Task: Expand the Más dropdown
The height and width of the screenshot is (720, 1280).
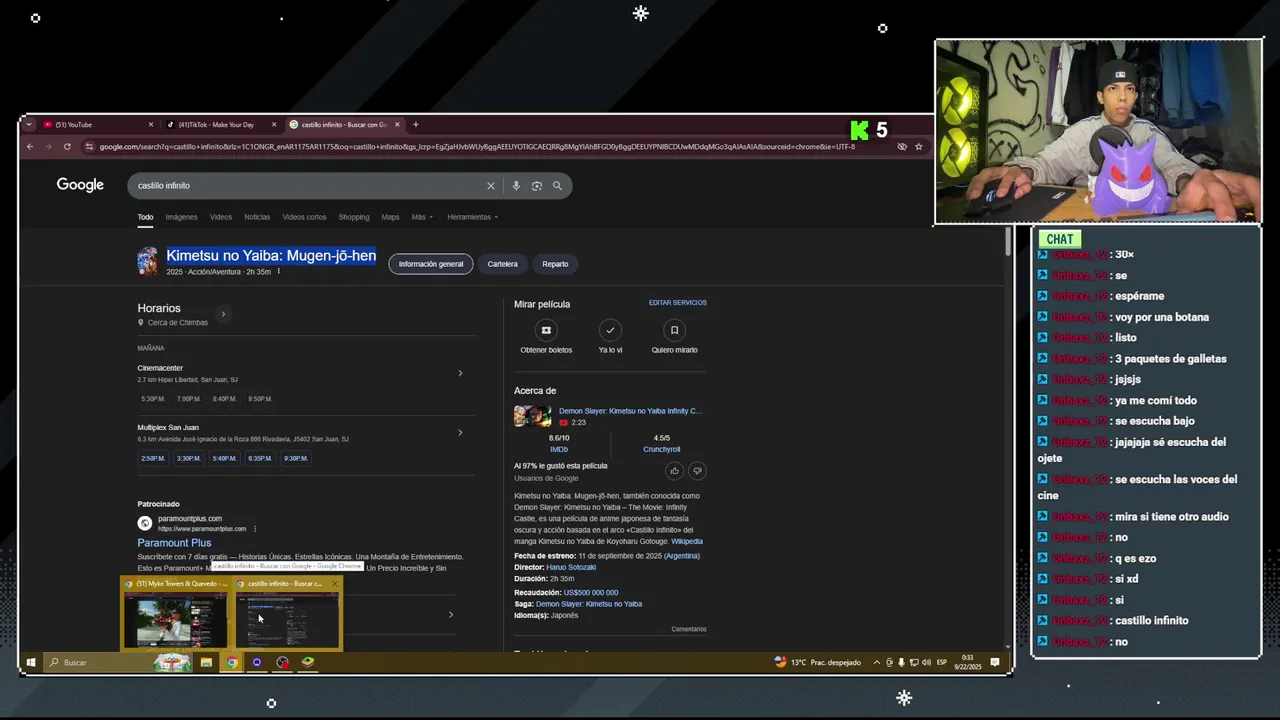Action: point(421,217)
